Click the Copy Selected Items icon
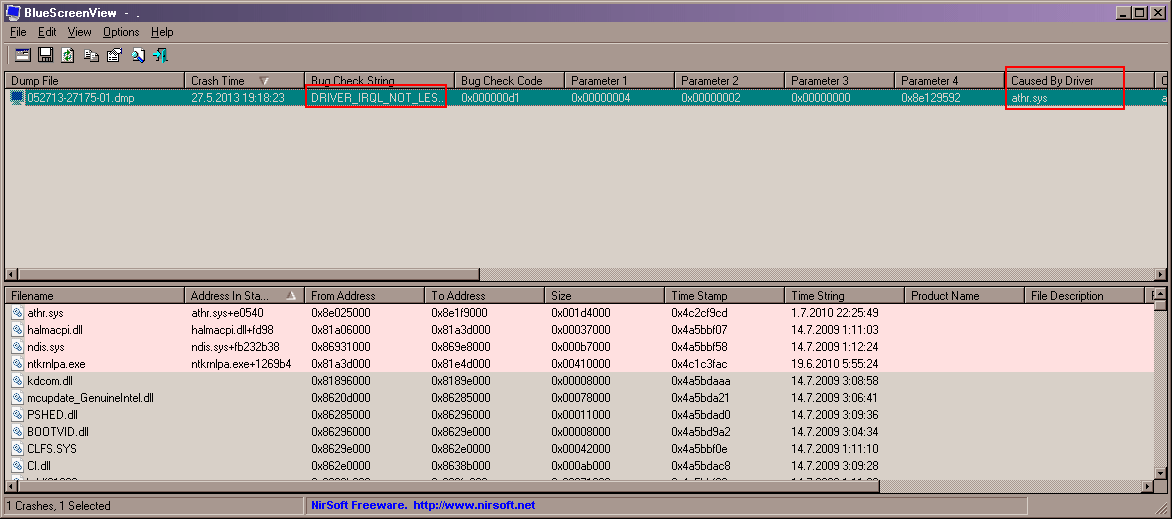 click(91, 55)
